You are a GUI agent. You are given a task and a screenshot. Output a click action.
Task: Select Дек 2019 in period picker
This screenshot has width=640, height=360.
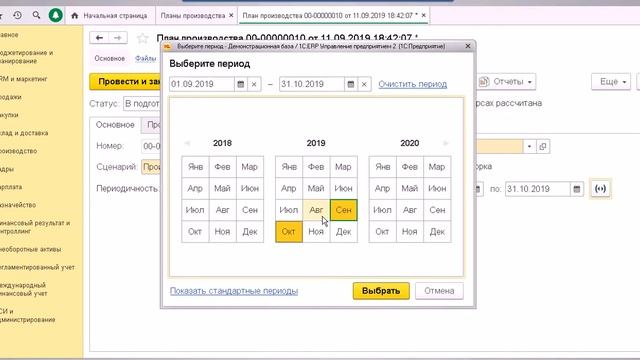(x=343, y=231)
